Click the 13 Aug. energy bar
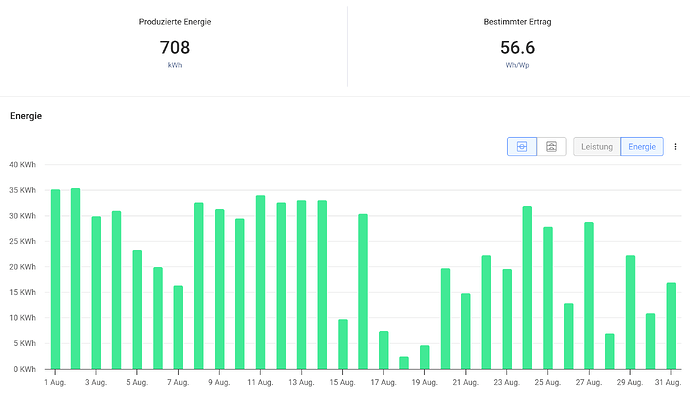Screen dimensions: 690x398 pos(301,285)
